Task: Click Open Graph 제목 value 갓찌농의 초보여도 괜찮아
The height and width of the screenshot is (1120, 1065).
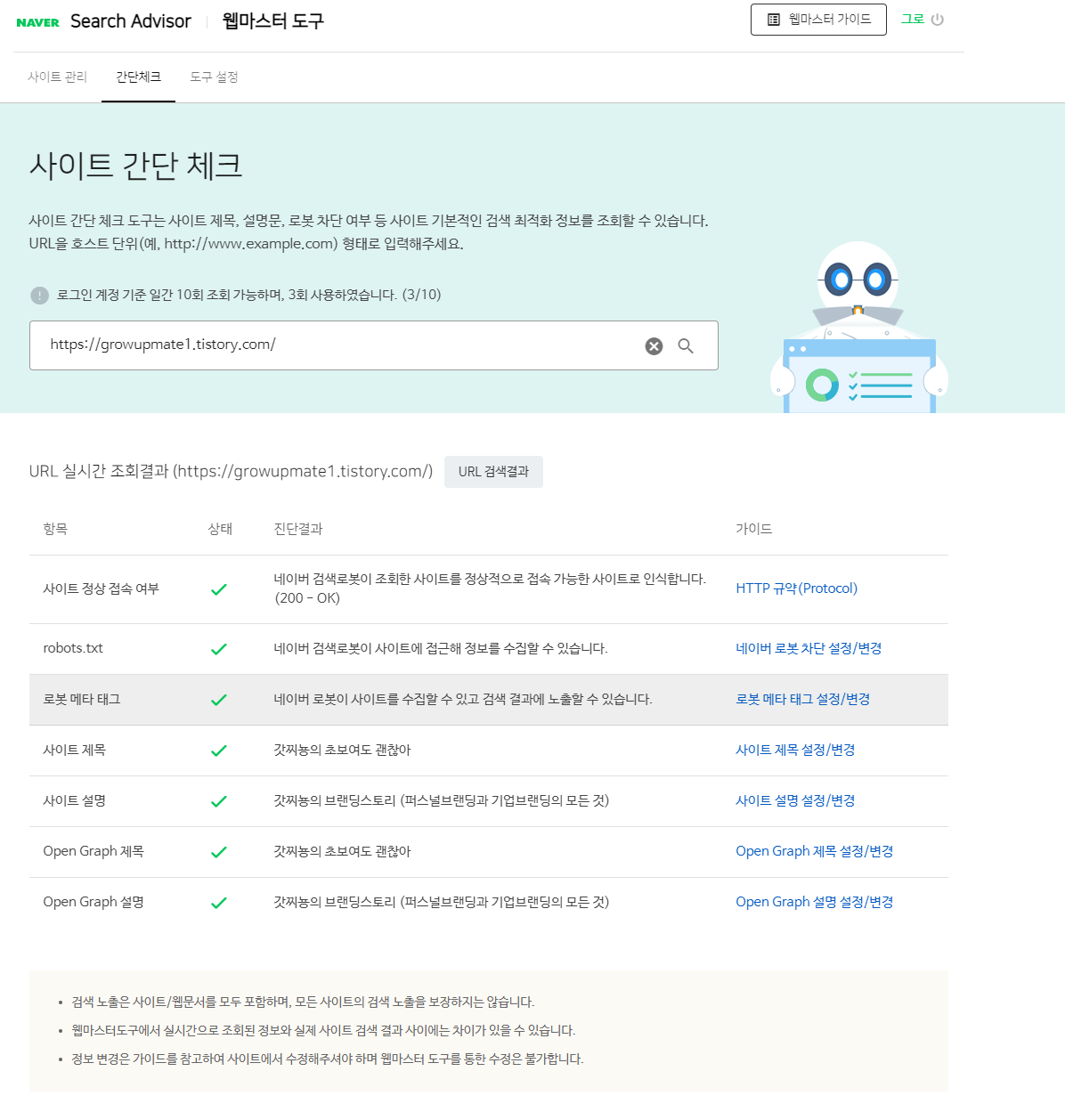Action: coord(342,851)
